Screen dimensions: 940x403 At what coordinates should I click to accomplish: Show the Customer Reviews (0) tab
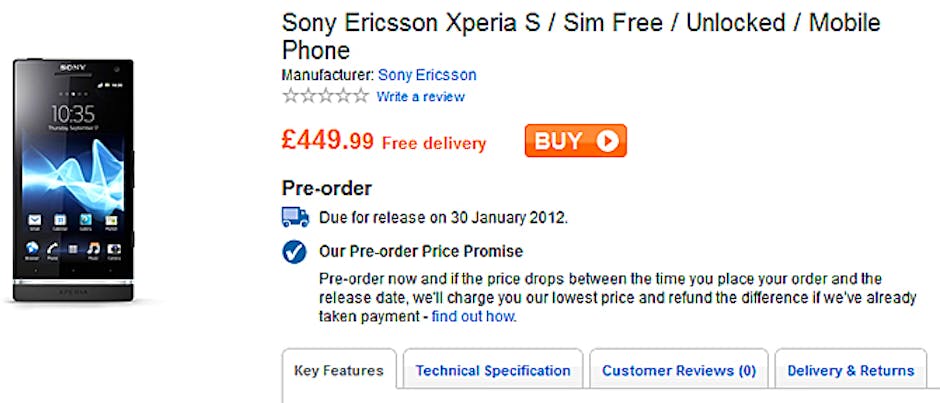tap(679, 371)
